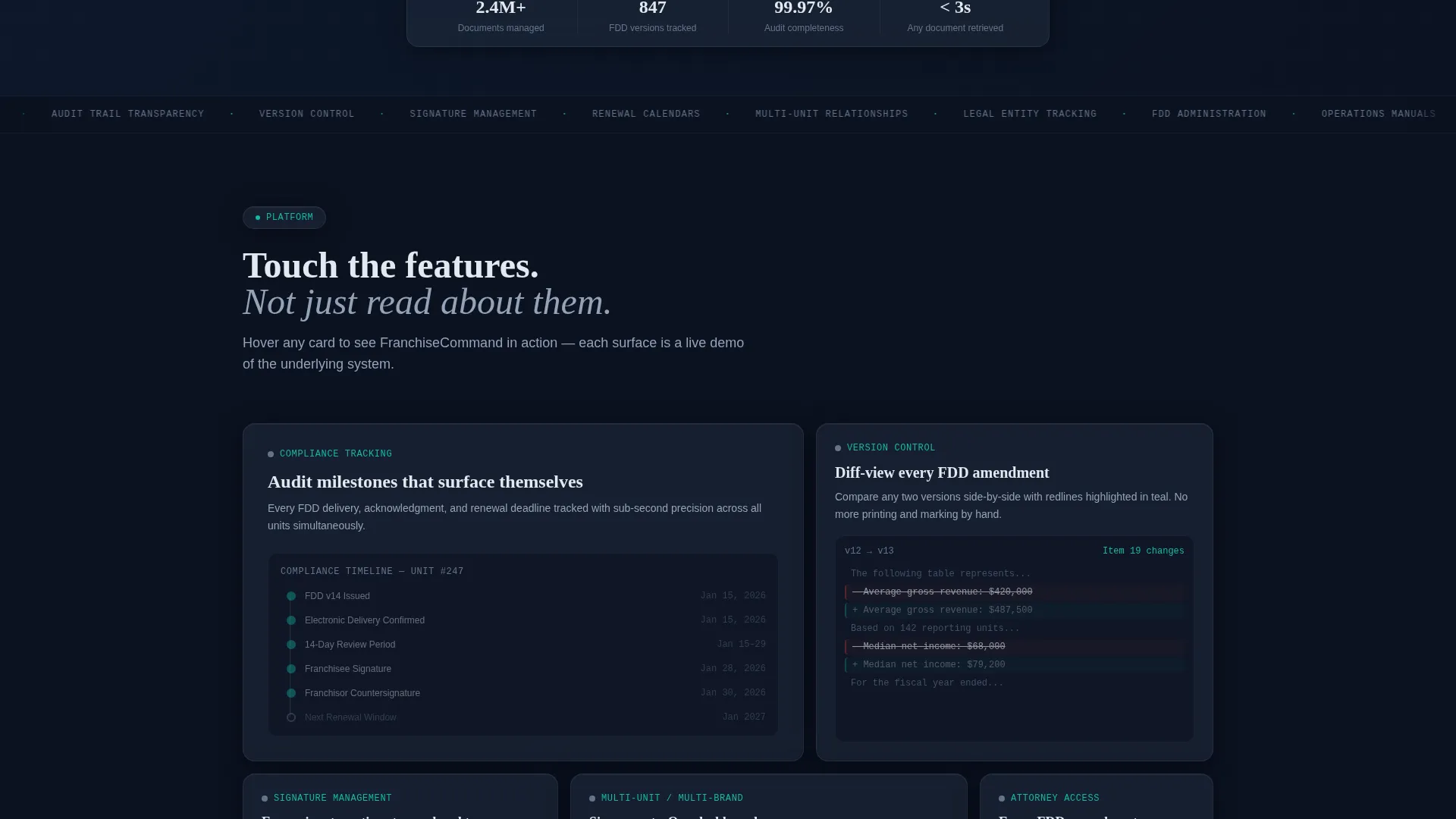
Task: Select the '14-Day Review Period' entry text
Action: (x=350, y=645)
